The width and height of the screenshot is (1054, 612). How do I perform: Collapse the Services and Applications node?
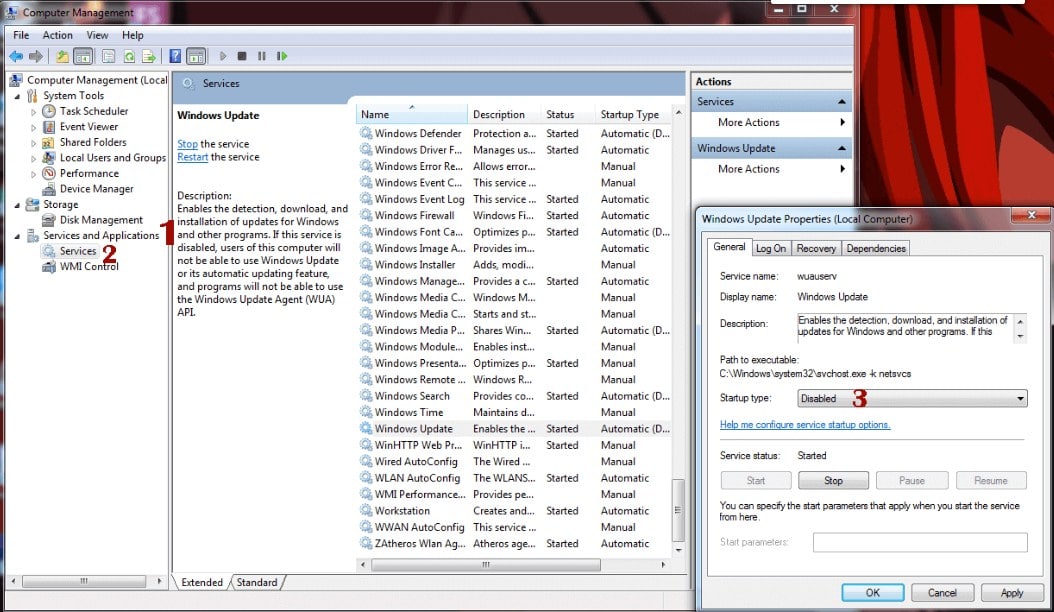(x=17, y=236)
